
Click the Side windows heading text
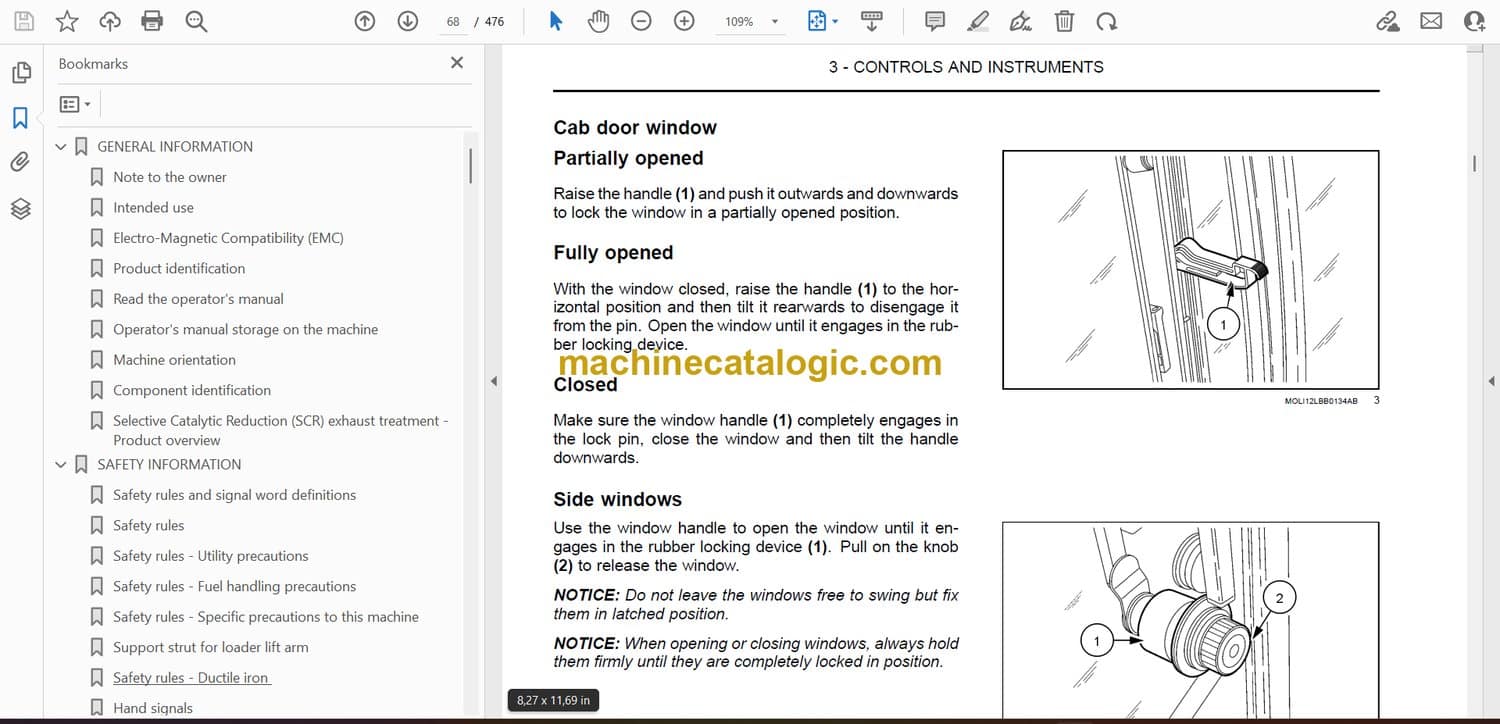[x=618, y=500]
